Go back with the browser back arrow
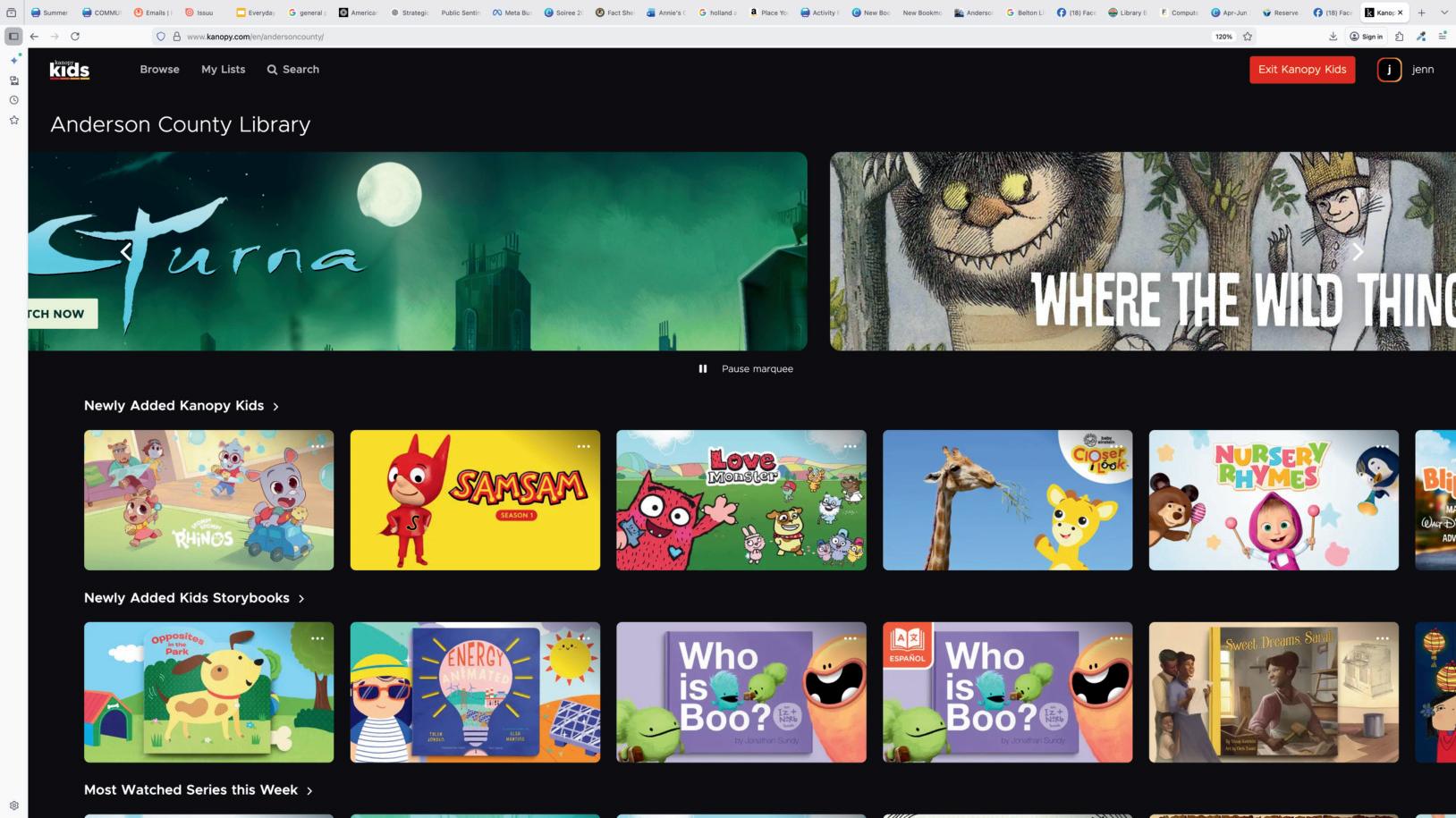 (x=34, y=37)
